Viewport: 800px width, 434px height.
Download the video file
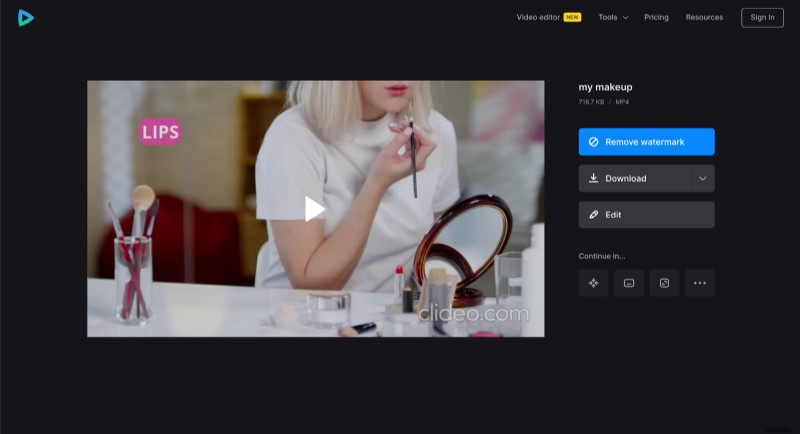point(635,178)
